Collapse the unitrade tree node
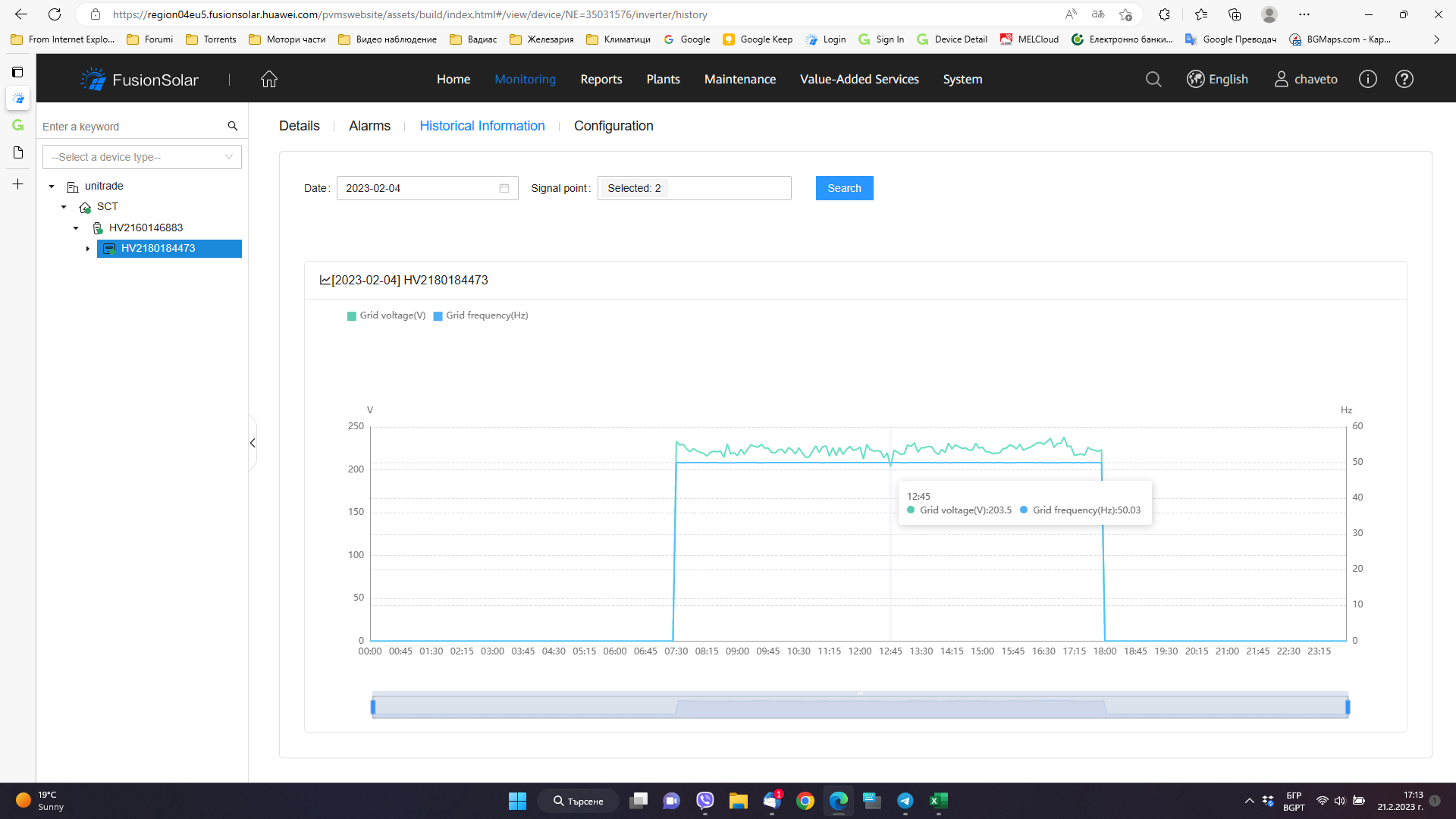 52,186
